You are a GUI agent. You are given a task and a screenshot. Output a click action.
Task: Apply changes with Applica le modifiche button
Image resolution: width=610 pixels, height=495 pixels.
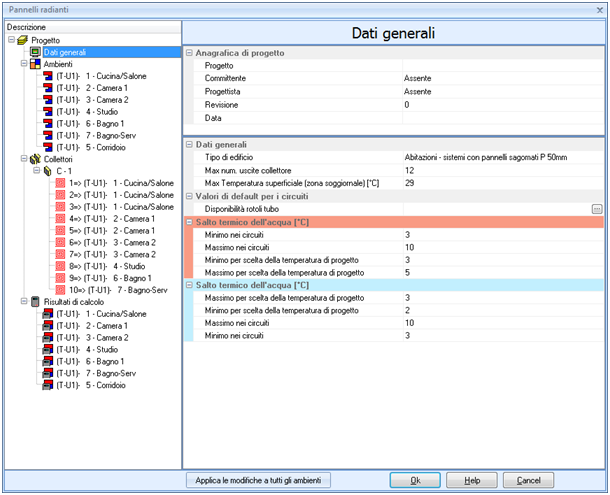pyautogui.click(x=263, y=480)
